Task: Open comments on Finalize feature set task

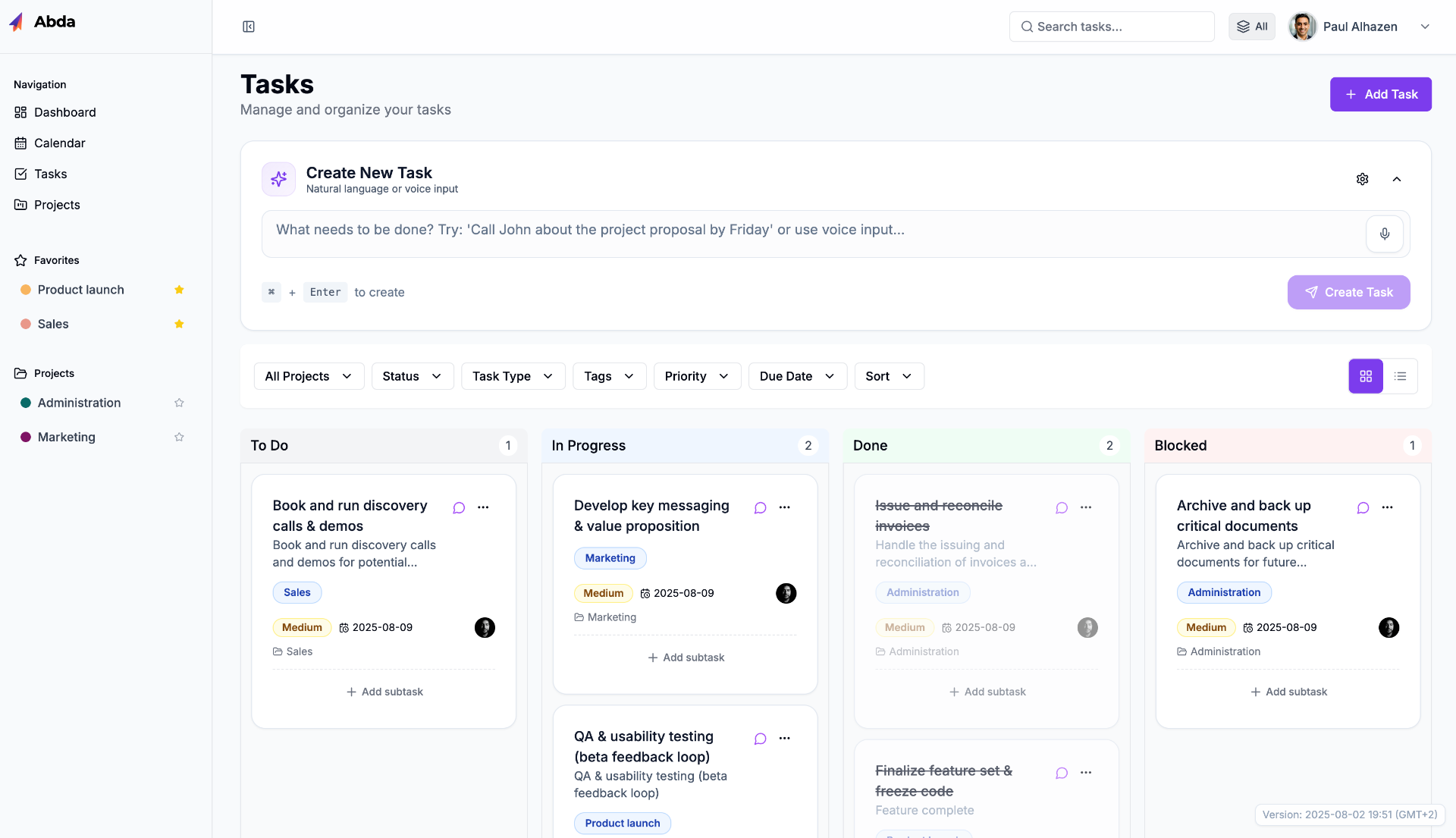Action: coord(1062,773)
